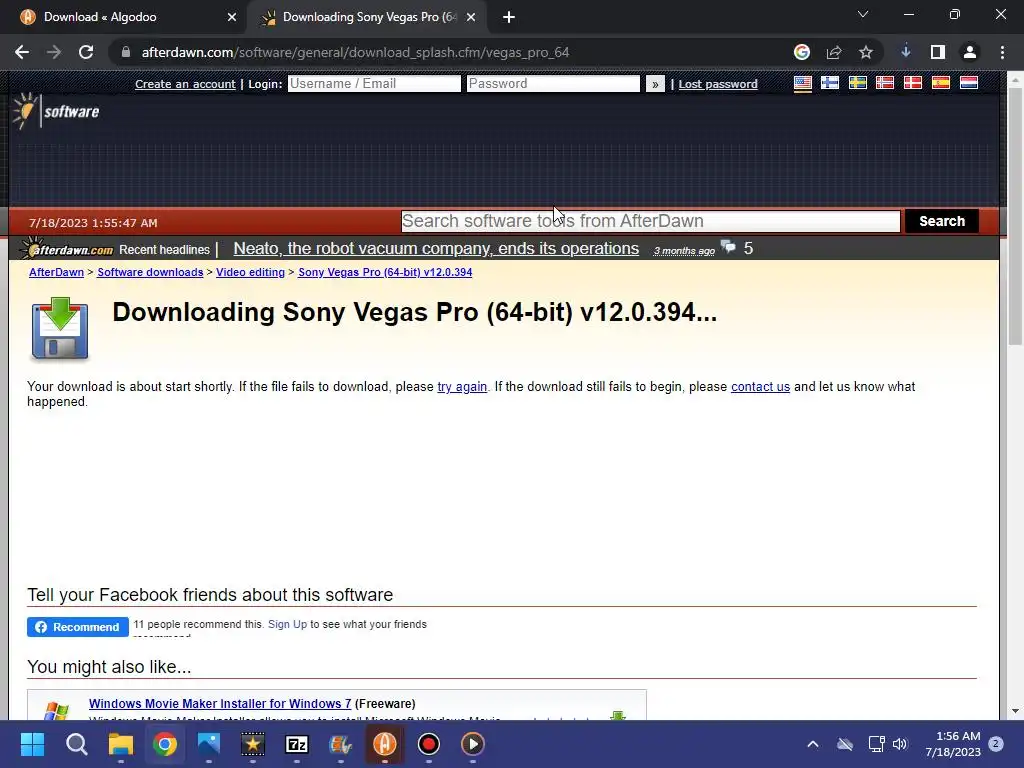
Task: Reload the AfterDawn page
Action: [86, 52]
